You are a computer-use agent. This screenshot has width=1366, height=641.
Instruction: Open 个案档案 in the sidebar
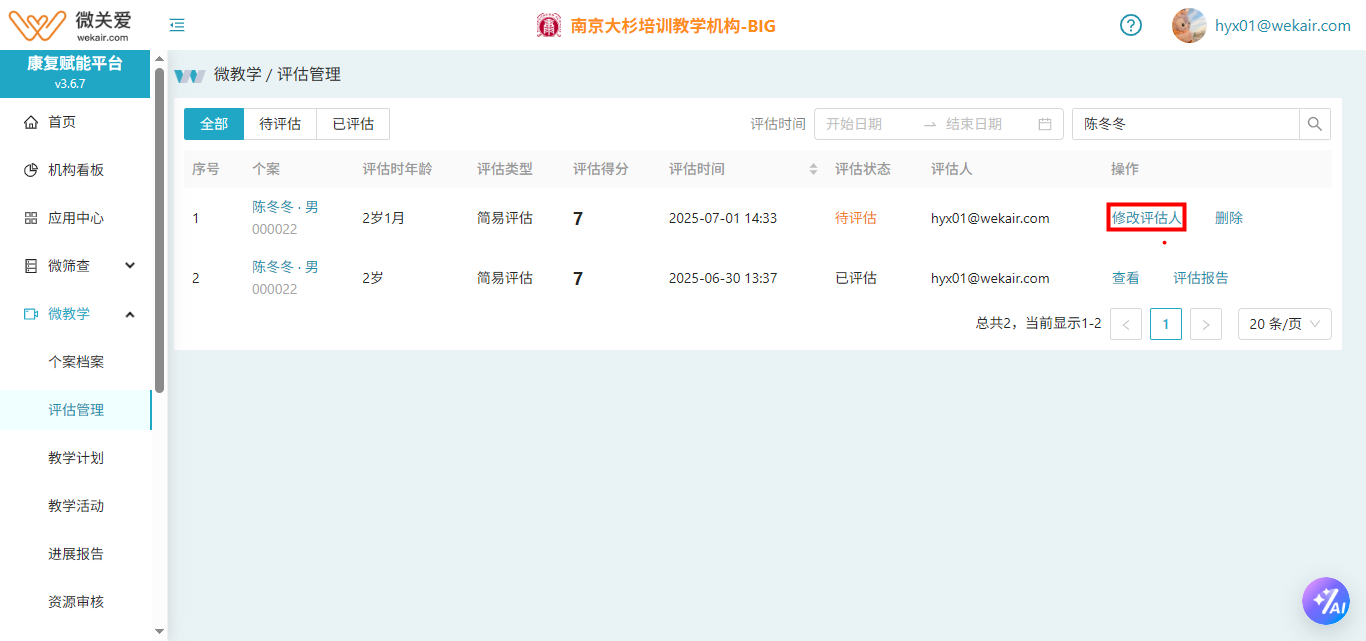[x=76, y=362]
